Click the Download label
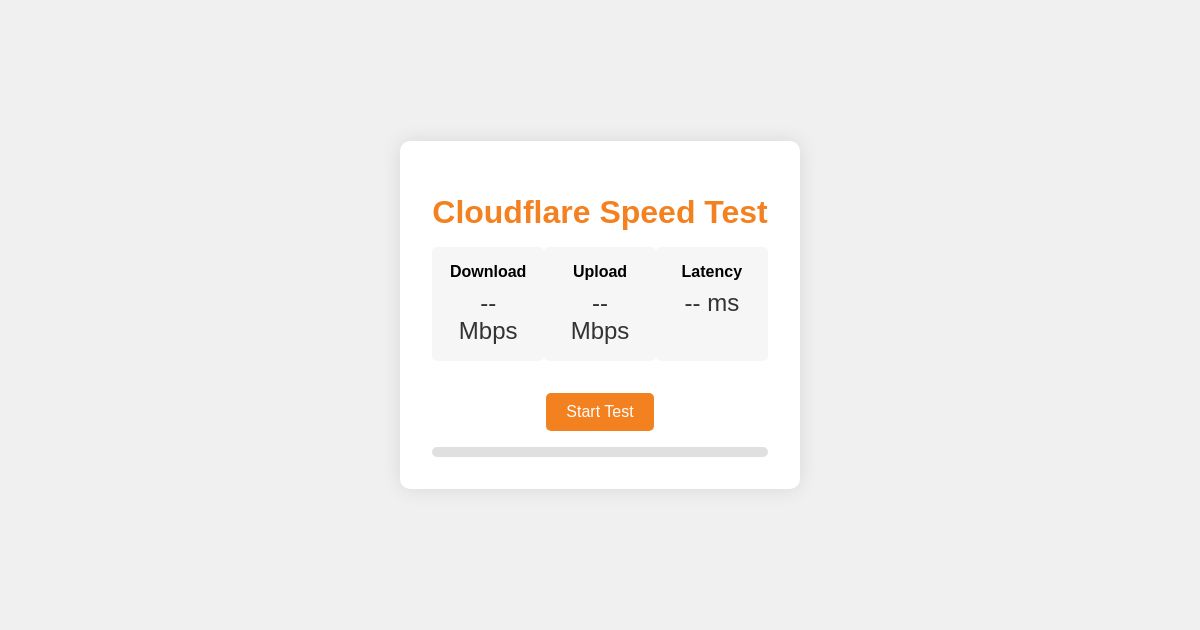This screenshot has width=1200, height=630. tap(488, 271)
